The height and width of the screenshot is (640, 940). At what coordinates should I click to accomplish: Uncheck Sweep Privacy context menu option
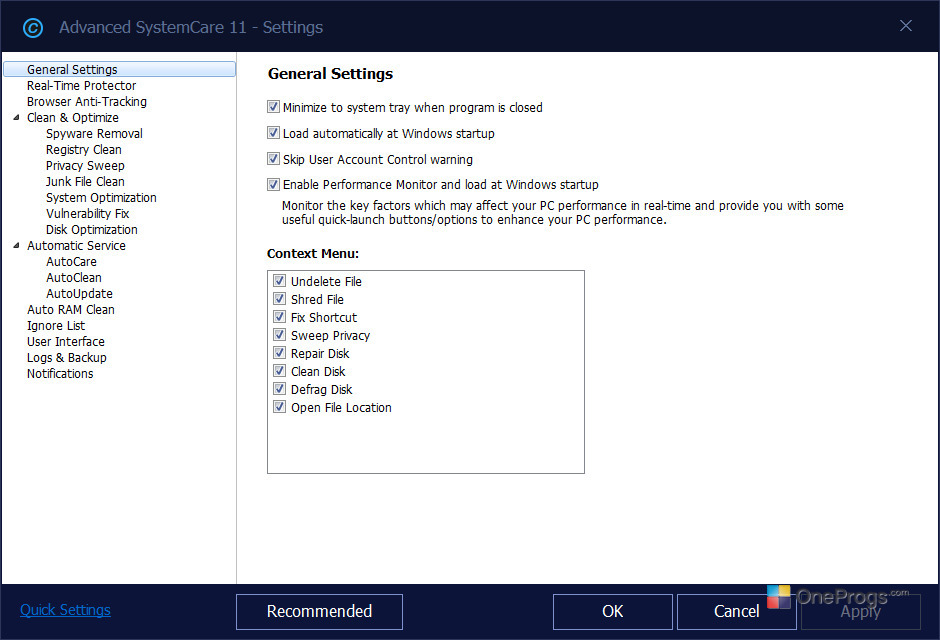pos(279,335)
